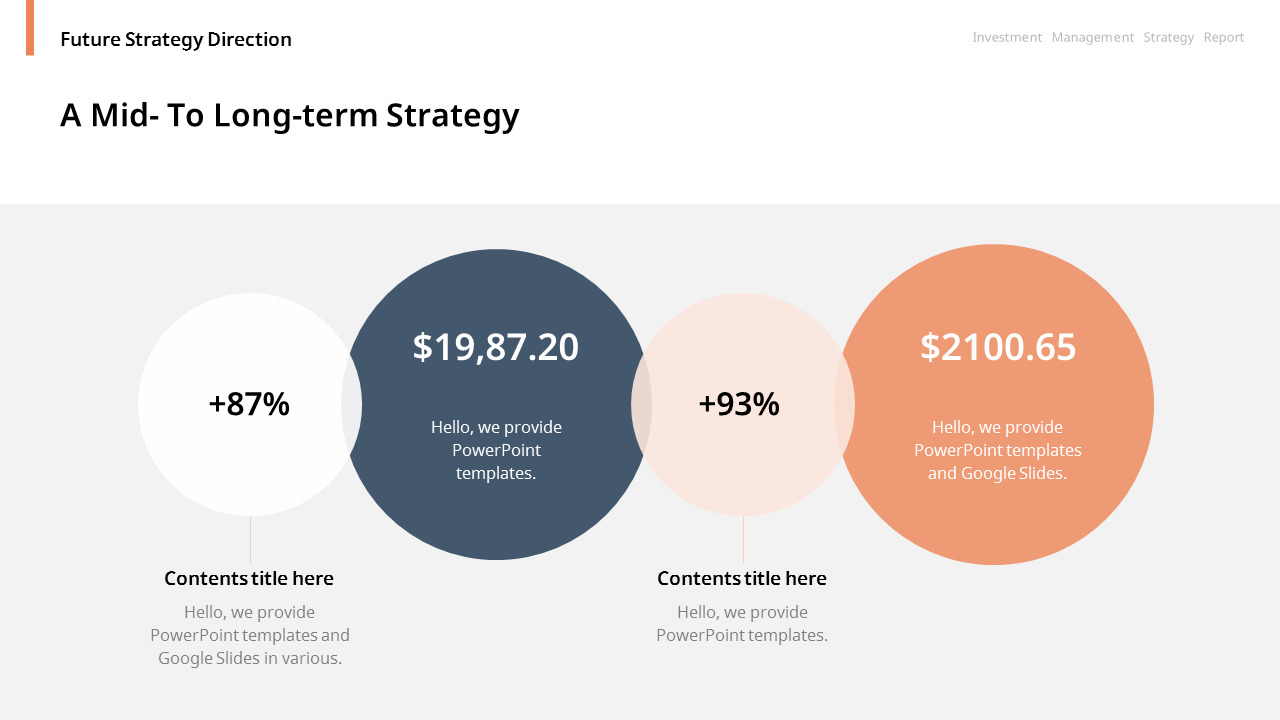Select the orange accent bar beside the header
1280x720 pixels.
(30, 27)
